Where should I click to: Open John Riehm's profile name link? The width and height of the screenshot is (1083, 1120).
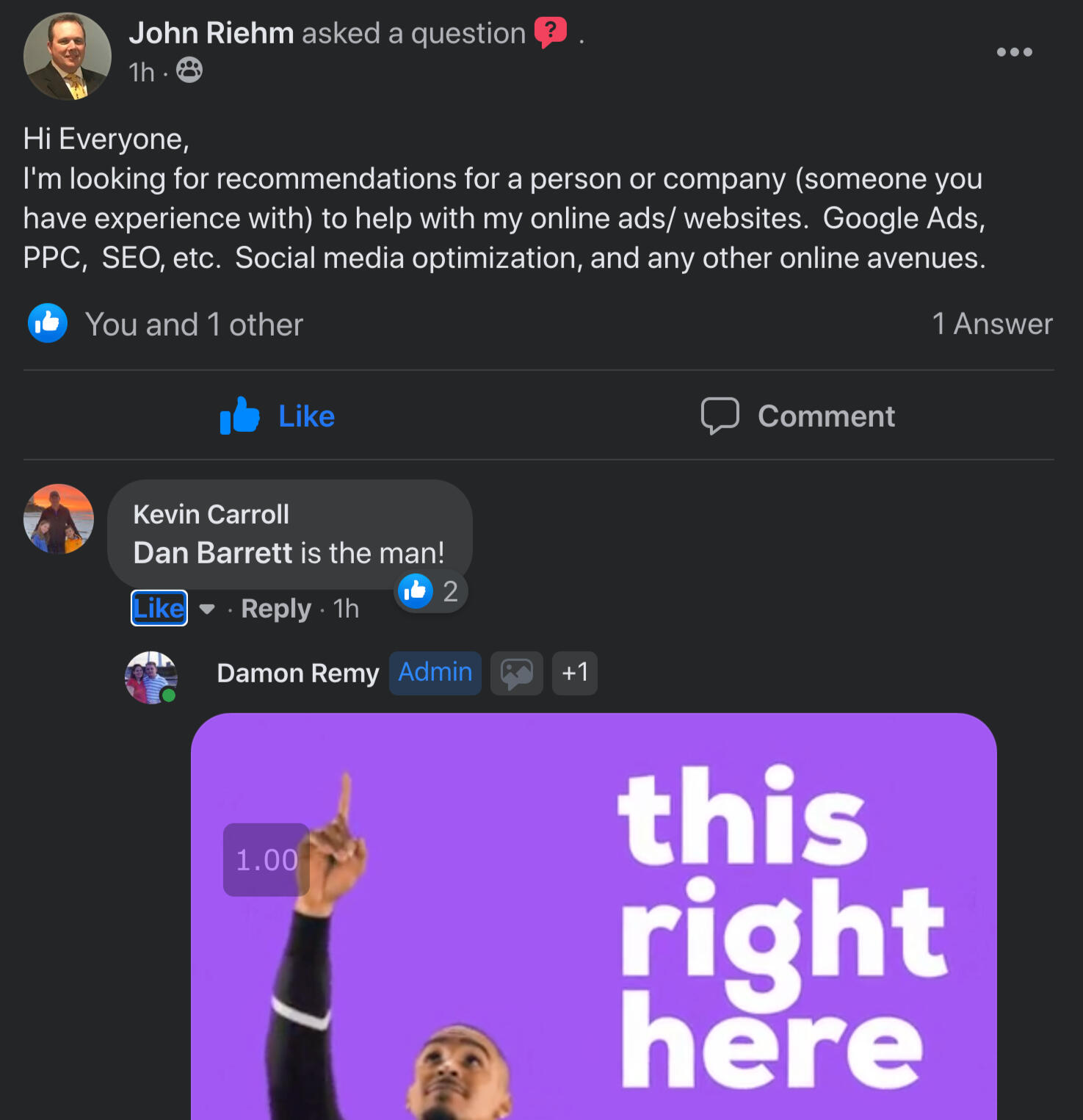pos(211,33)
